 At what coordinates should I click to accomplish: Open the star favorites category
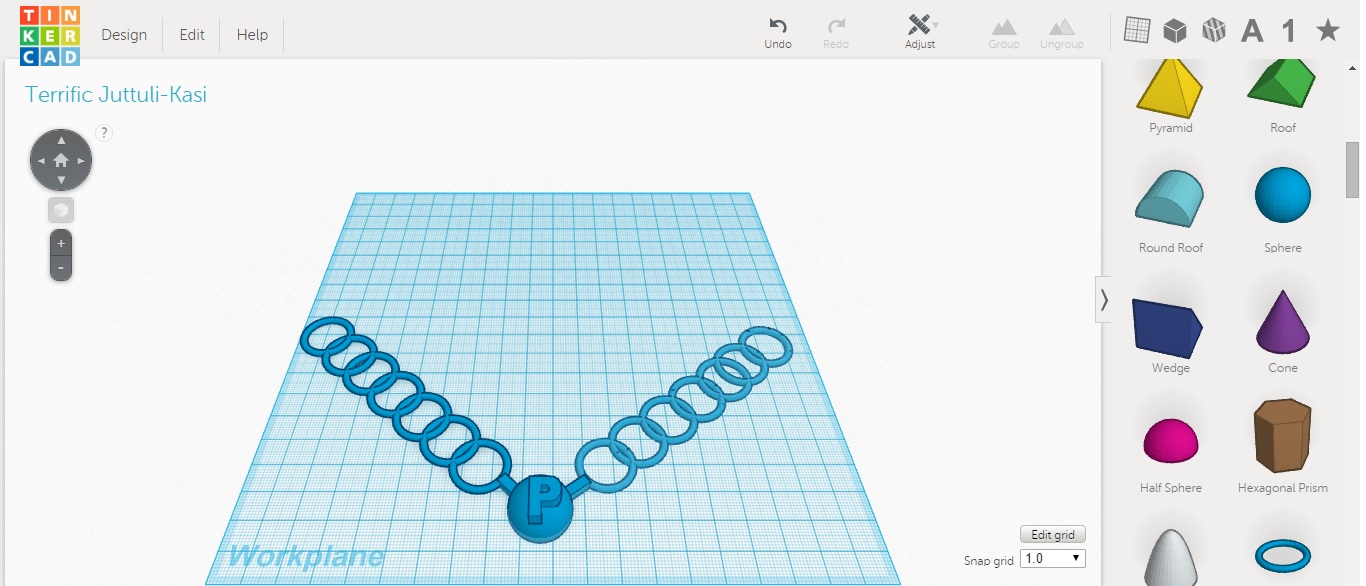coord(1327,31)
